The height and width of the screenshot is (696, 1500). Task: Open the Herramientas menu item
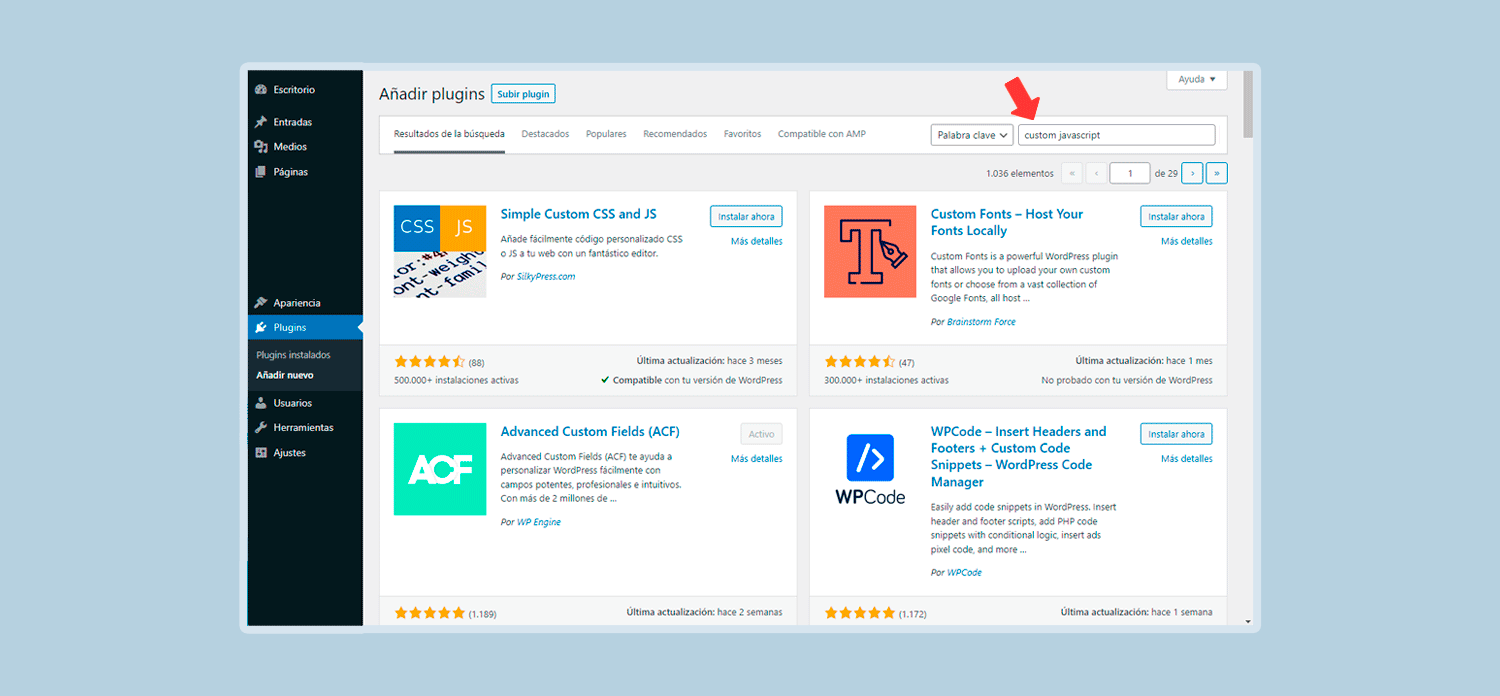click(x=305, y=428)
